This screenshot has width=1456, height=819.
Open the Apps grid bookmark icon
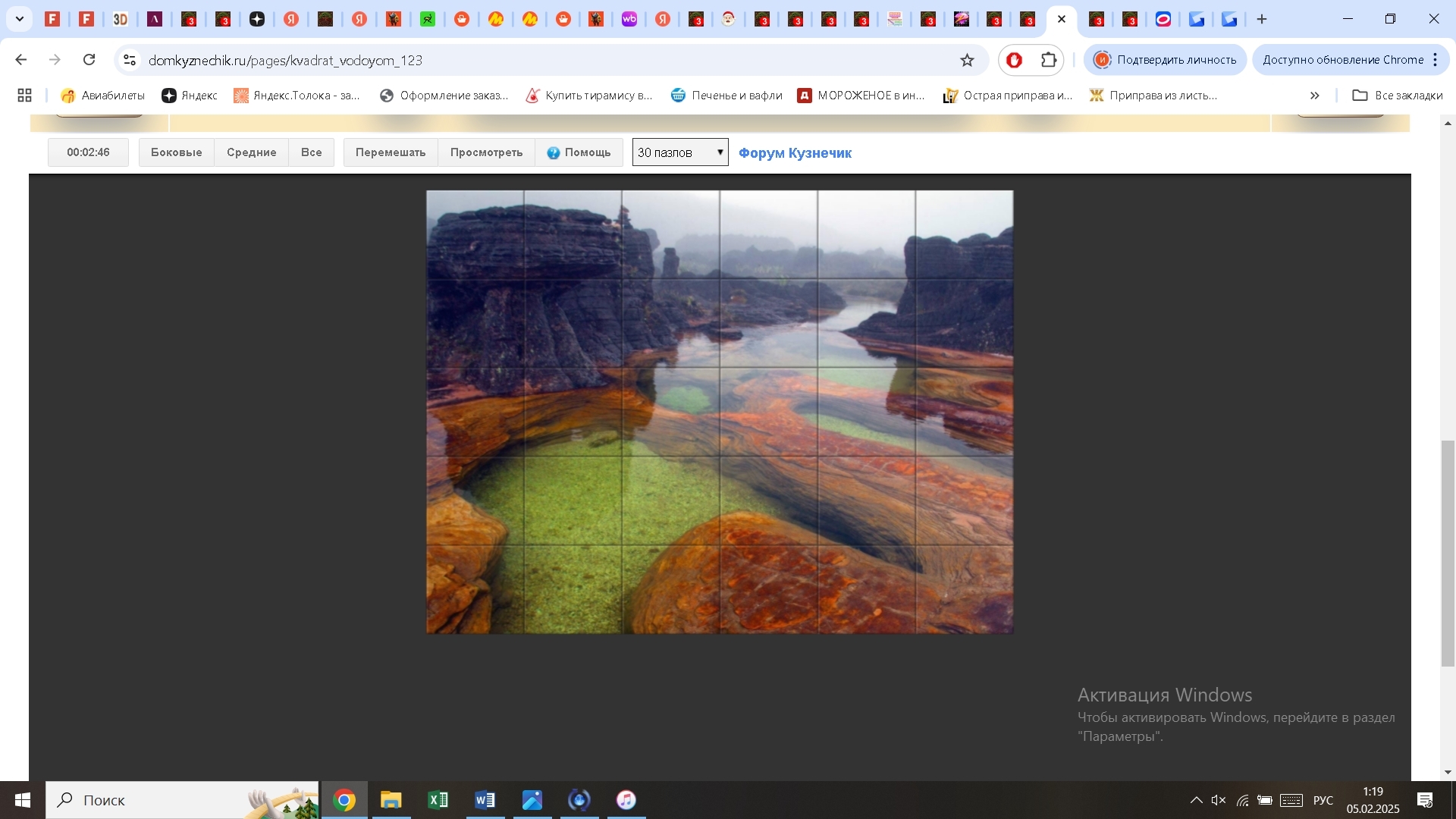click(24, 96)
